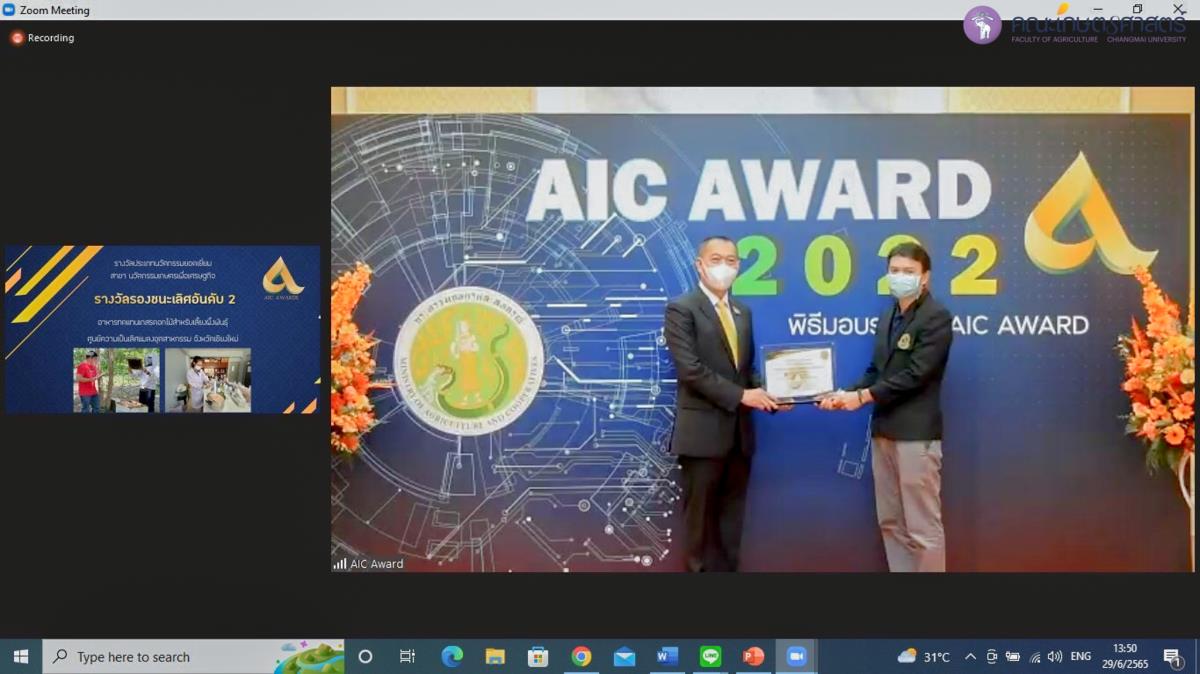The width and height of the screenshot is (1200, 674).
Task: Open the Windows Start menu
Action: pos(20,657)
